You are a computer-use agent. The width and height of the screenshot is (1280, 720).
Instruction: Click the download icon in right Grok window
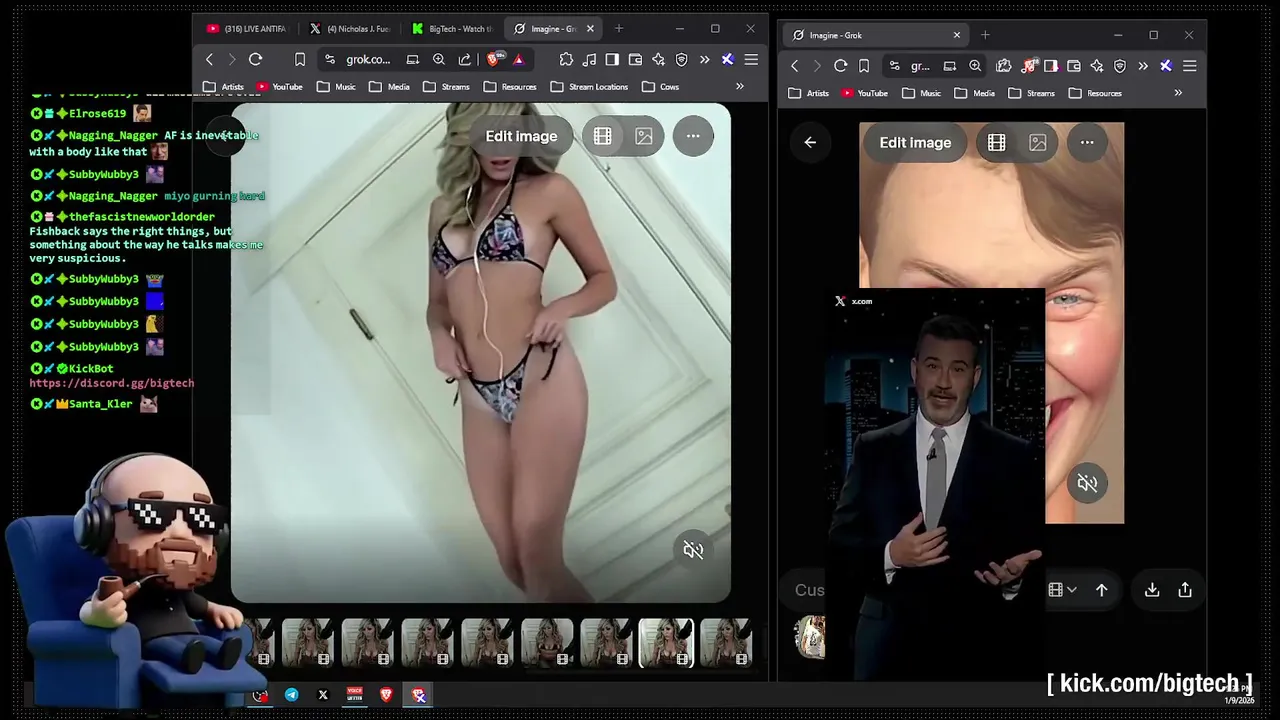click(1152, 590)
